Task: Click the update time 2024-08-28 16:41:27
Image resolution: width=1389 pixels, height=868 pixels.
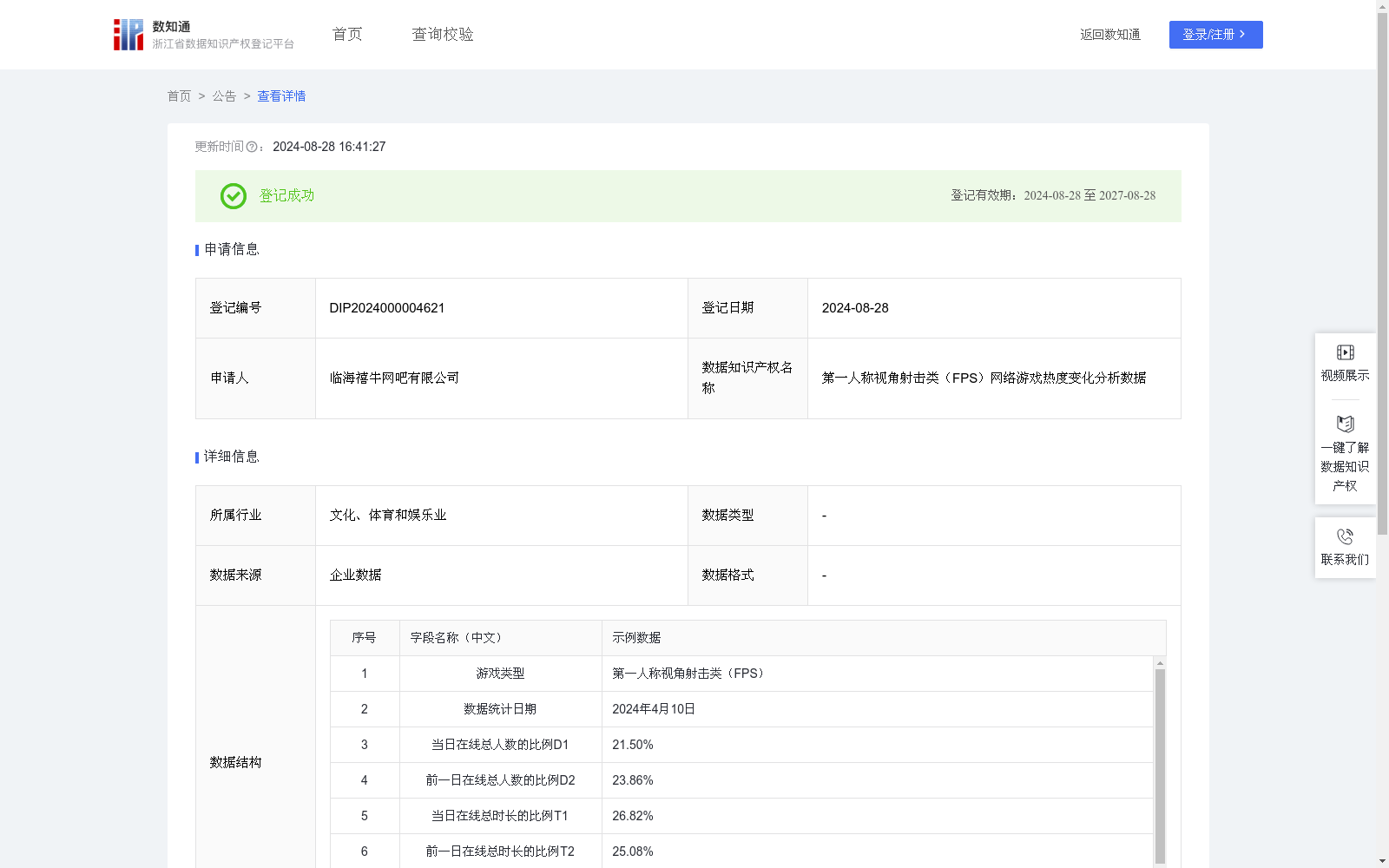Action: [329, 148]
